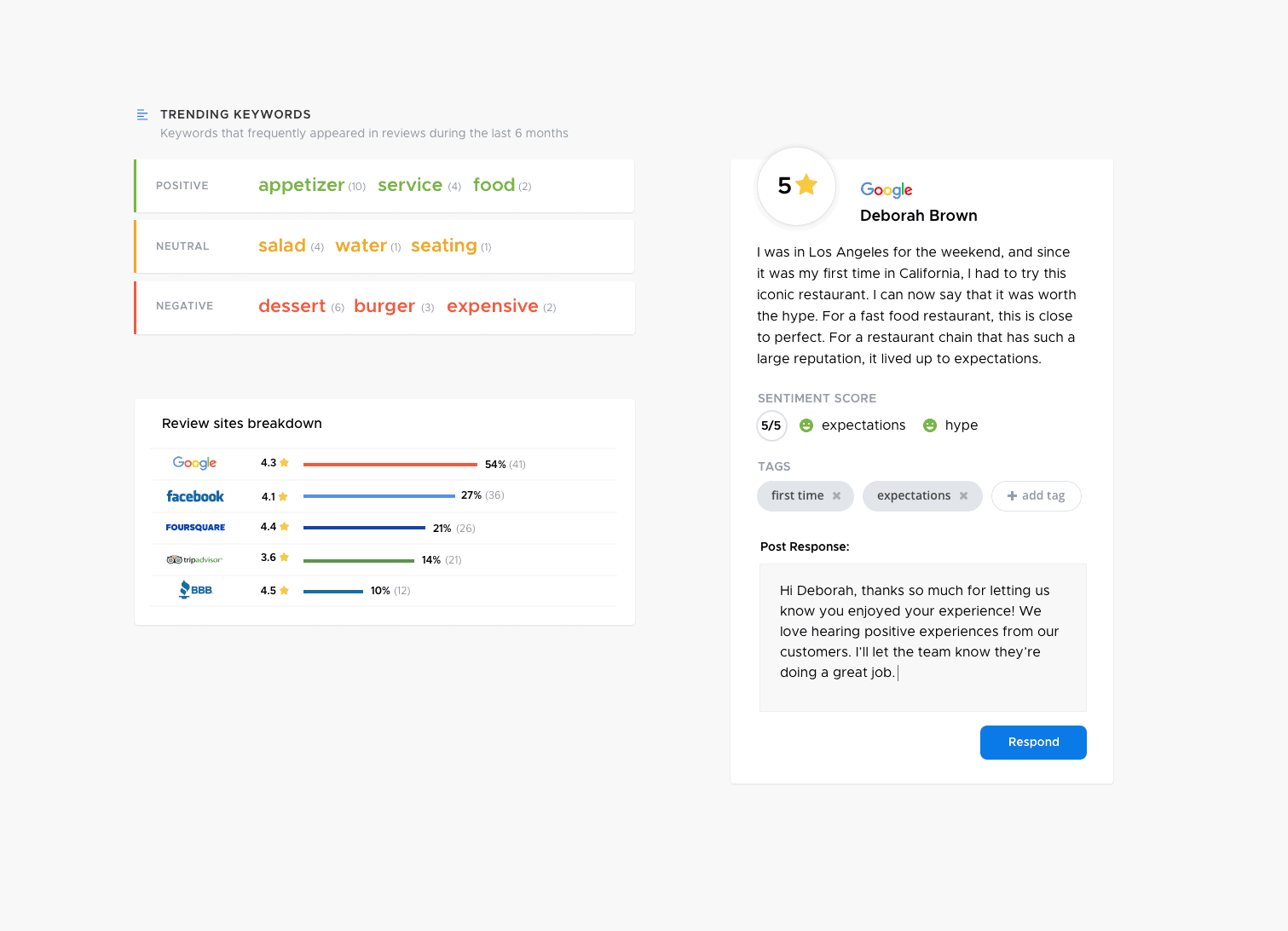The width and height of the screenshot is (1288, 931).
Task: Click the 5-star rating badge on the review
Action: [x=795, y=186]
